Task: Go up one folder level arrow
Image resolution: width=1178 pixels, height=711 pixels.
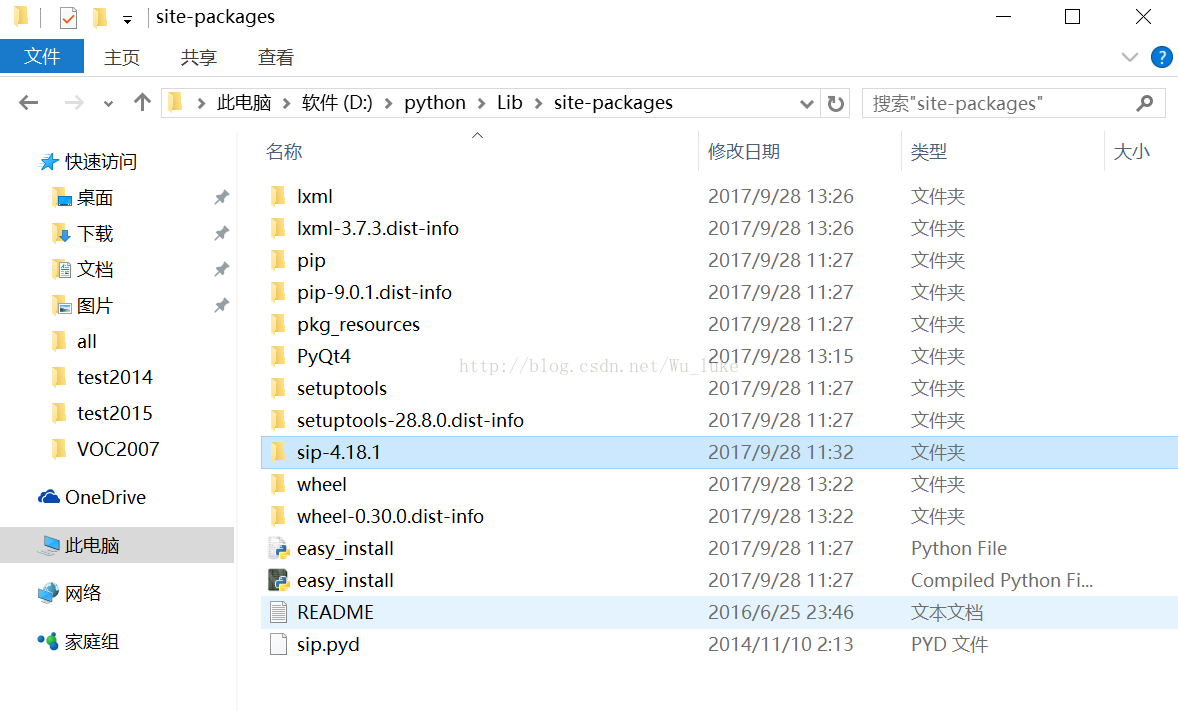Action: (x=142, y=102)
